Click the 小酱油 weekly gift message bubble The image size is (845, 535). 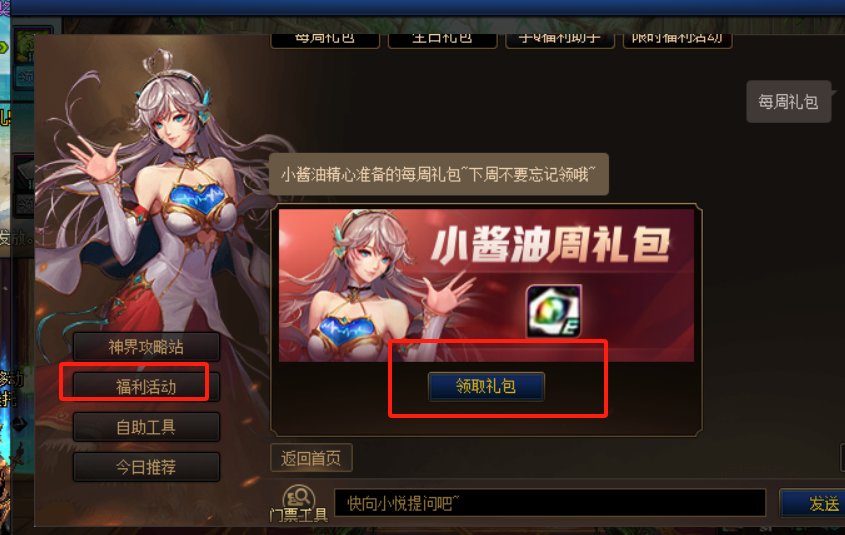[439, 174]
